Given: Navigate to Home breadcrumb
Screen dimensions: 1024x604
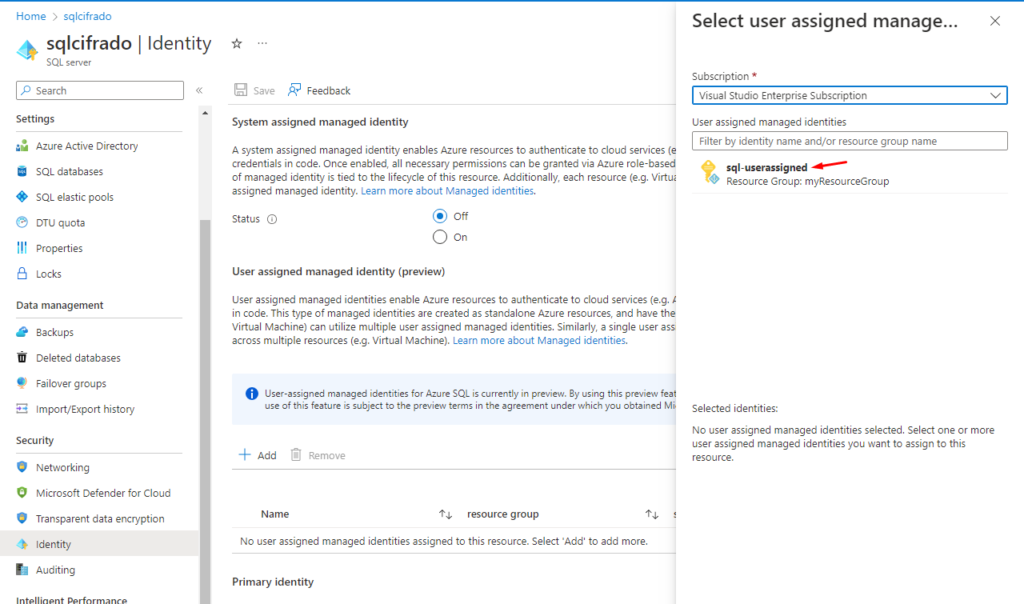Looking at the screenshot, I should pos(31,16).
